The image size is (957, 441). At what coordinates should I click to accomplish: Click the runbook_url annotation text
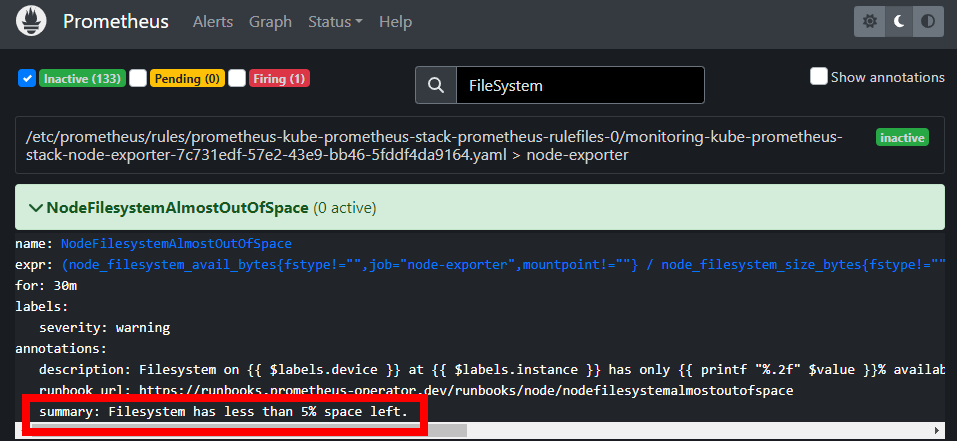point(416,390)
